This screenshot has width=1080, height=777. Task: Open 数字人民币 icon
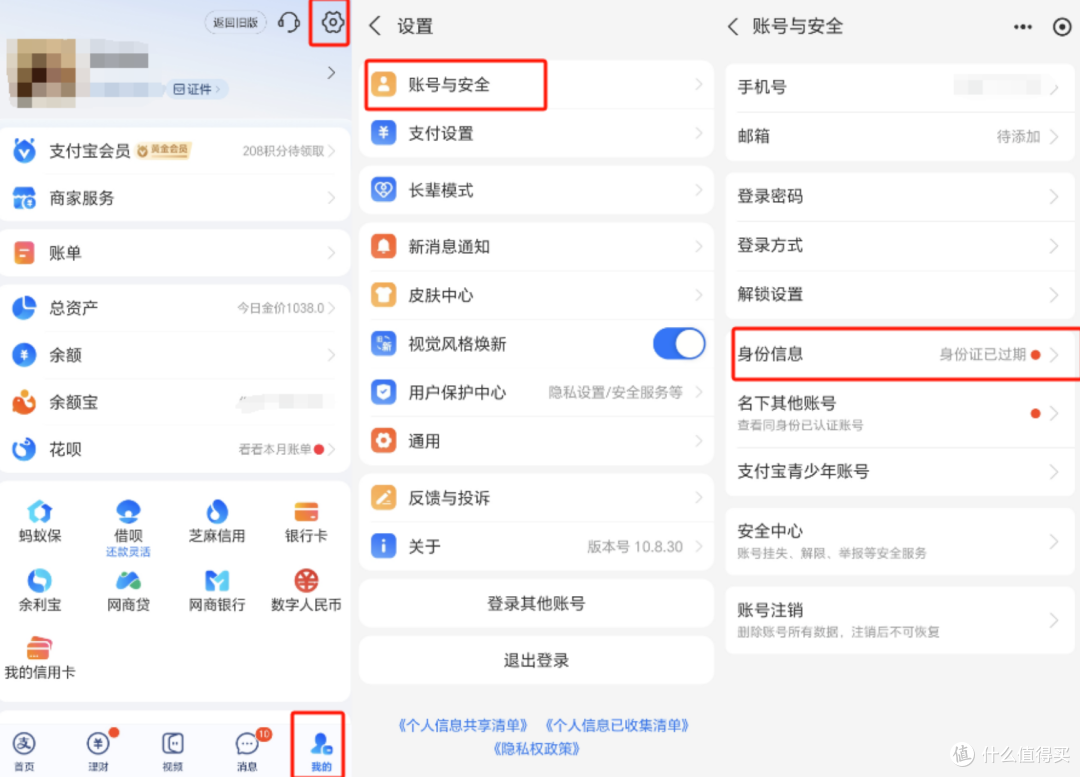click(x=306, y=580)
